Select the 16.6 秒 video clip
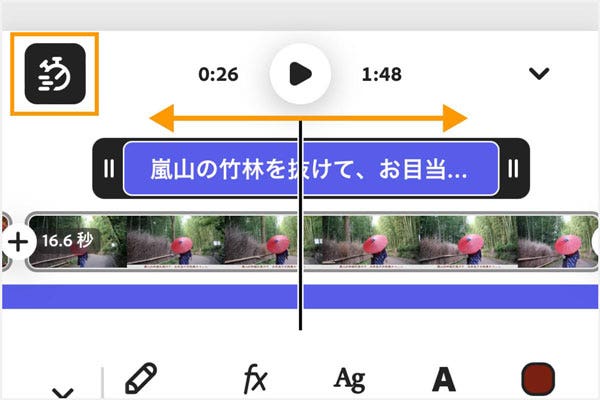600x400 pixels. click(312, 242)
